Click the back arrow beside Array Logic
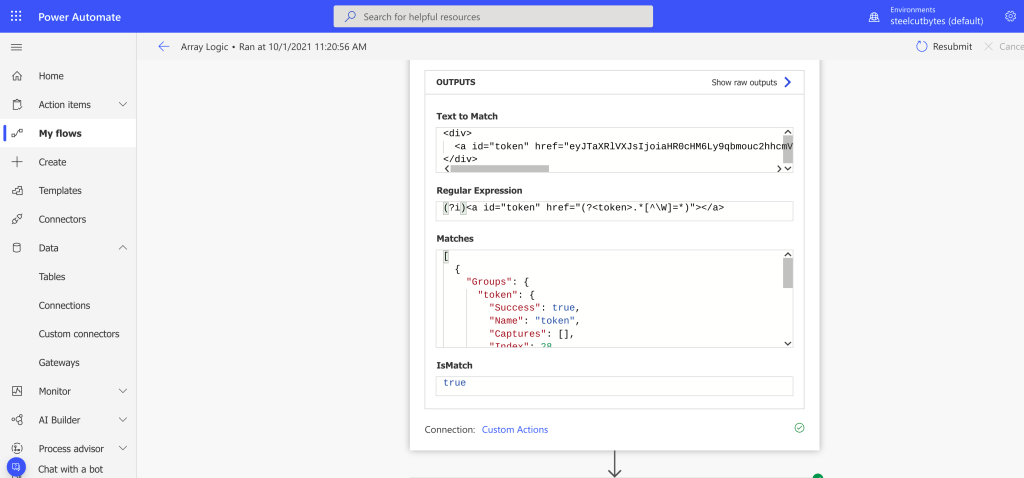 (164, 47)
